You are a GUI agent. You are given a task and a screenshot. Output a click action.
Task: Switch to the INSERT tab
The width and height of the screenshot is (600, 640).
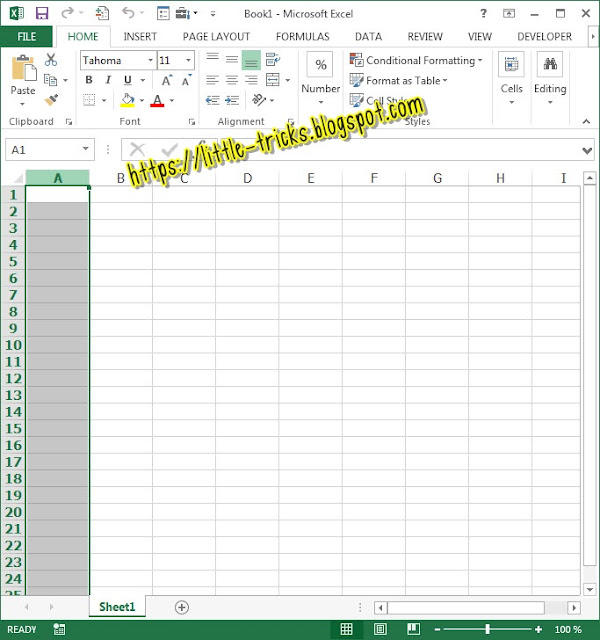pyautogui.click(x=140, y=37)
